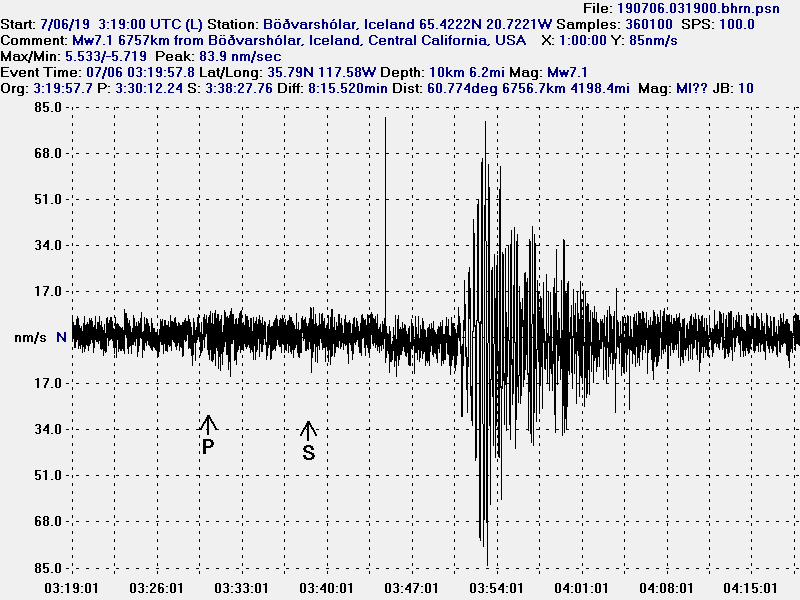Click Y scale value 85nm/s

[653, 40]
